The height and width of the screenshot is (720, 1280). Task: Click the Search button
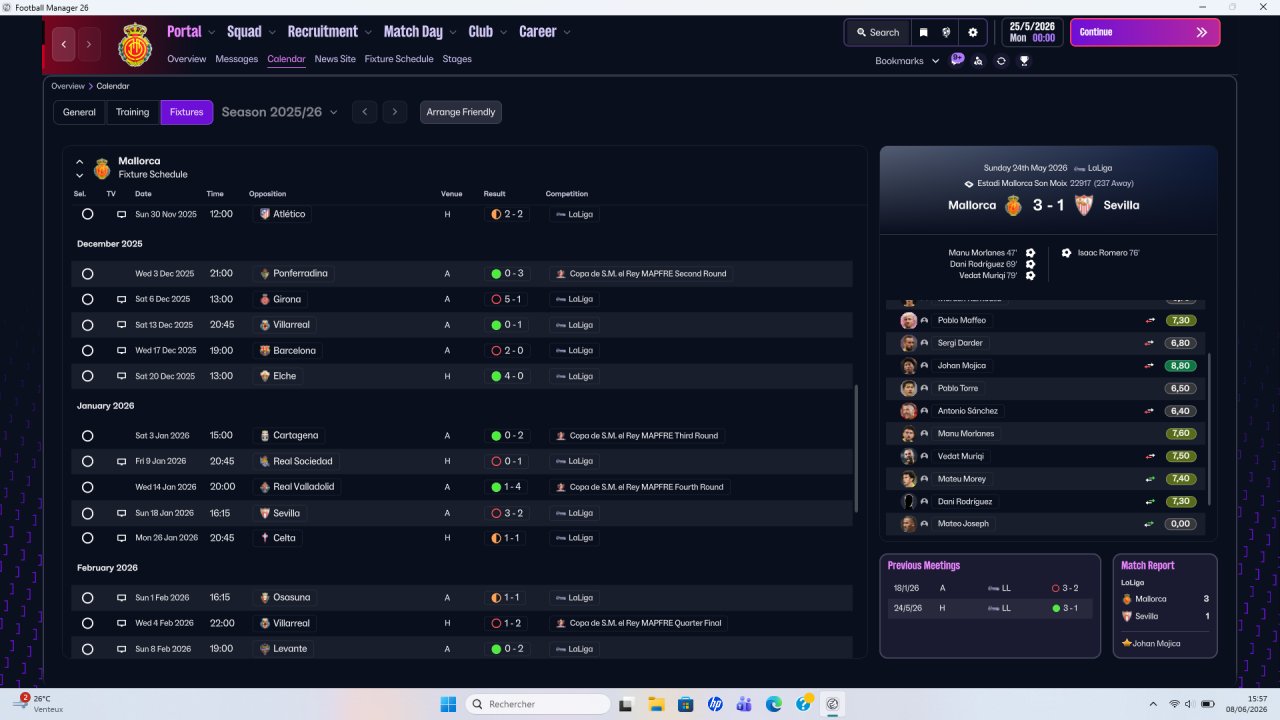pyautogui.click(x=878, y=32)
